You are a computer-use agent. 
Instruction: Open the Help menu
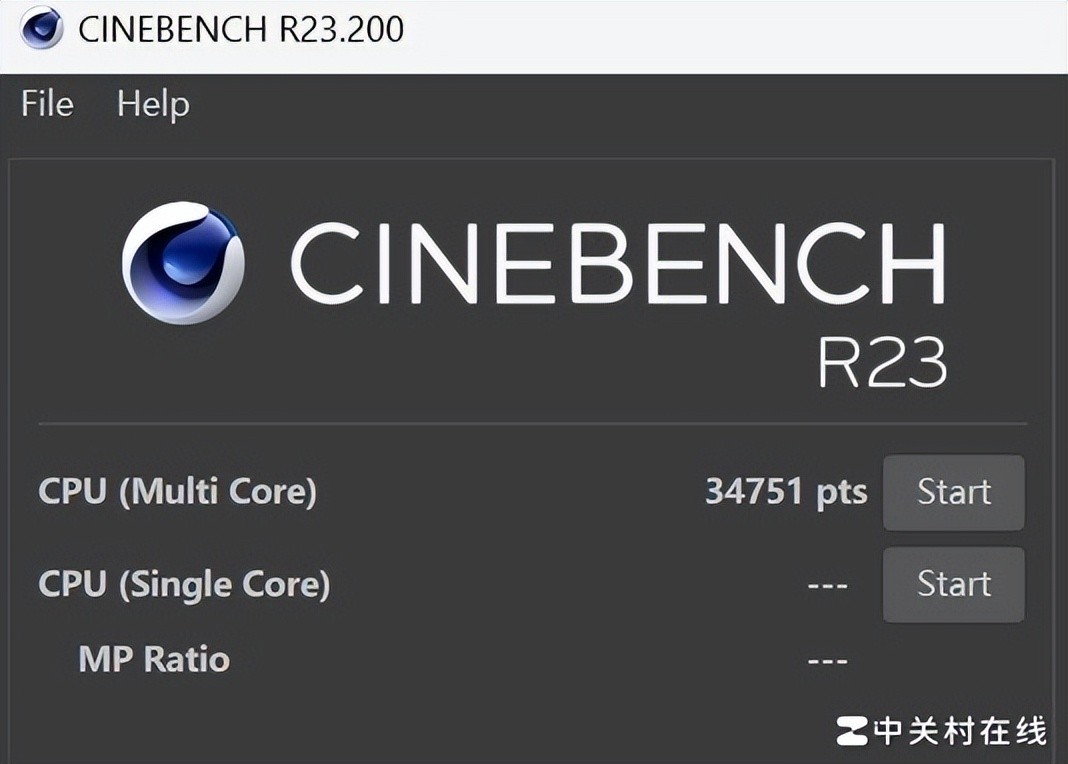(153, 104)
